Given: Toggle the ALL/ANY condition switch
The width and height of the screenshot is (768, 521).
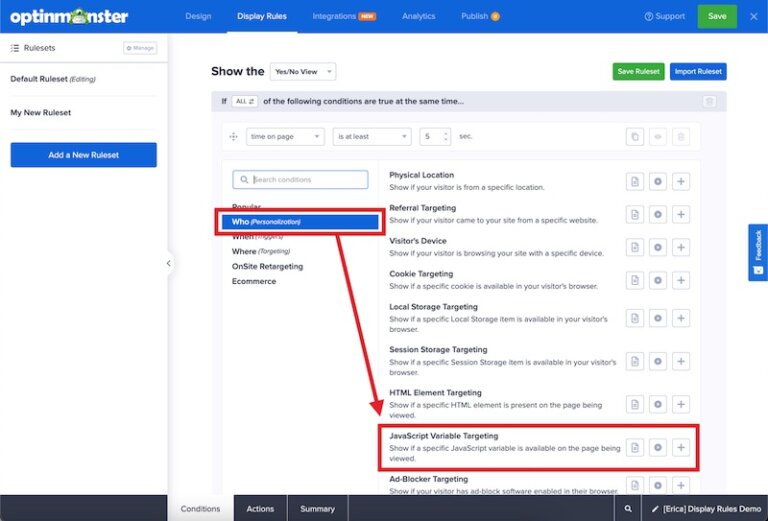Looking at the screenshot, I should coord(244,101).
